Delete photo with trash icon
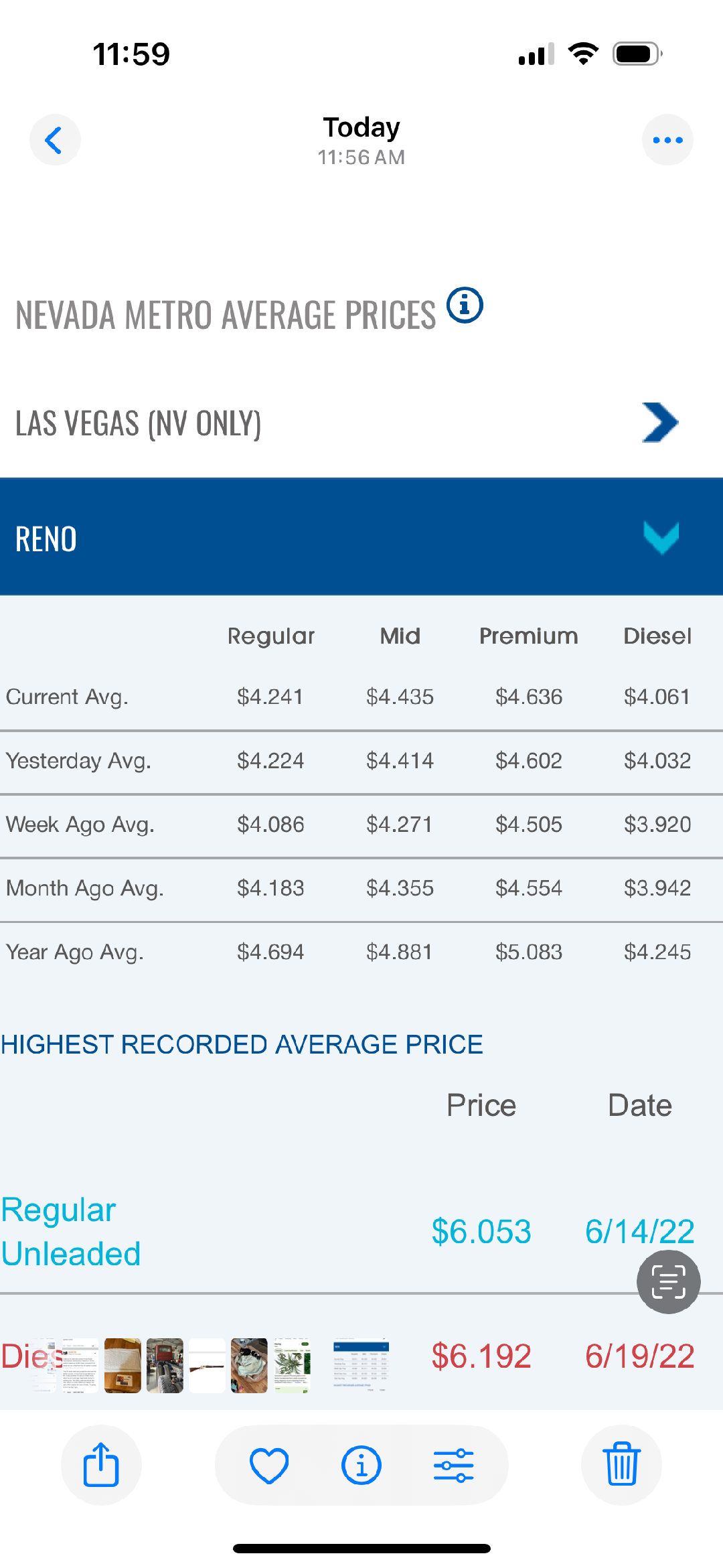Screen dimensions: 723x1568 pyautogui.click(x=621, y=1465)
